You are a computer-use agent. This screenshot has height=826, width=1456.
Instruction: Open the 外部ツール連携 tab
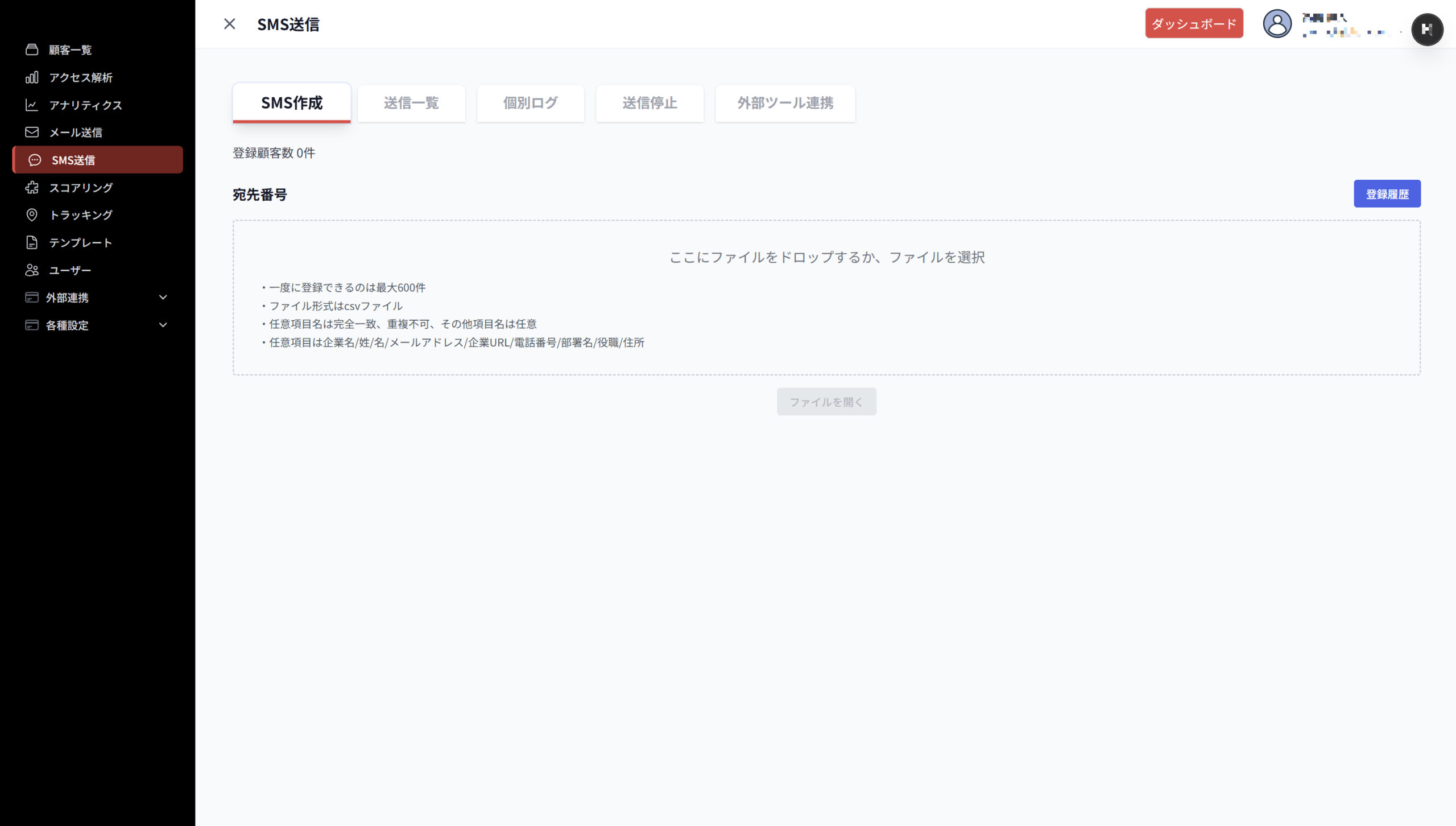coord(785,103)
